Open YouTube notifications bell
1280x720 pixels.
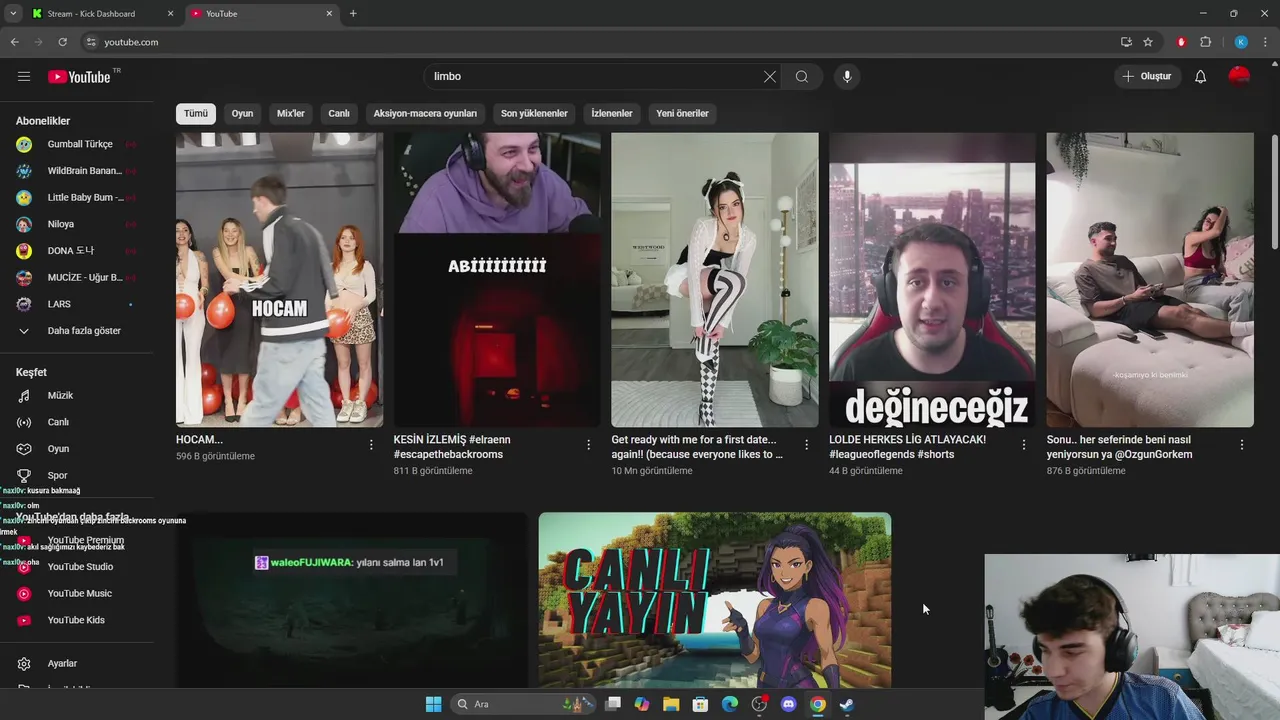click(x=1200, y=77)
